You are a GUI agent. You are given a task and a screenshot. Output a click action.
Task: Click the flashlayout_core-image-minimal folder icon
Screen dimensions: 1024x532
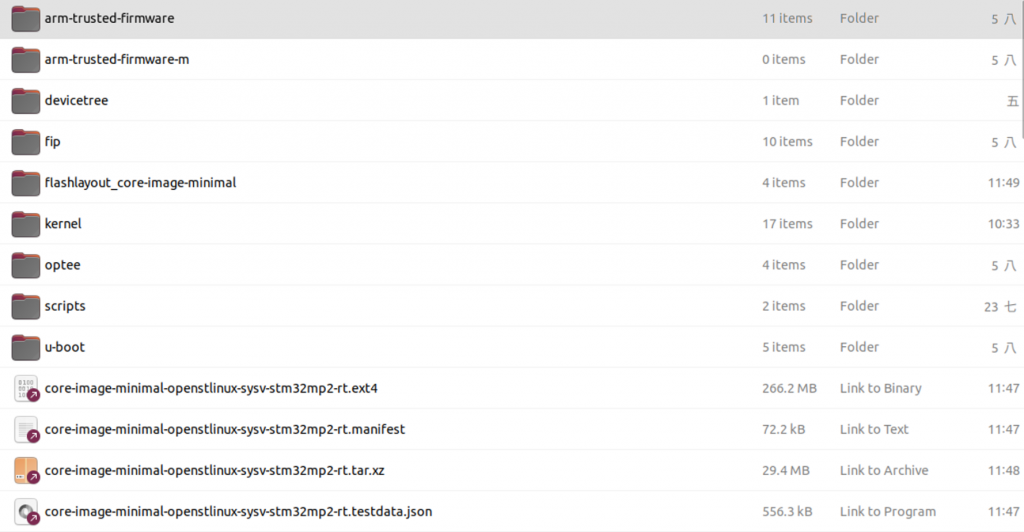pyautogui.click(x=25, y=183)
